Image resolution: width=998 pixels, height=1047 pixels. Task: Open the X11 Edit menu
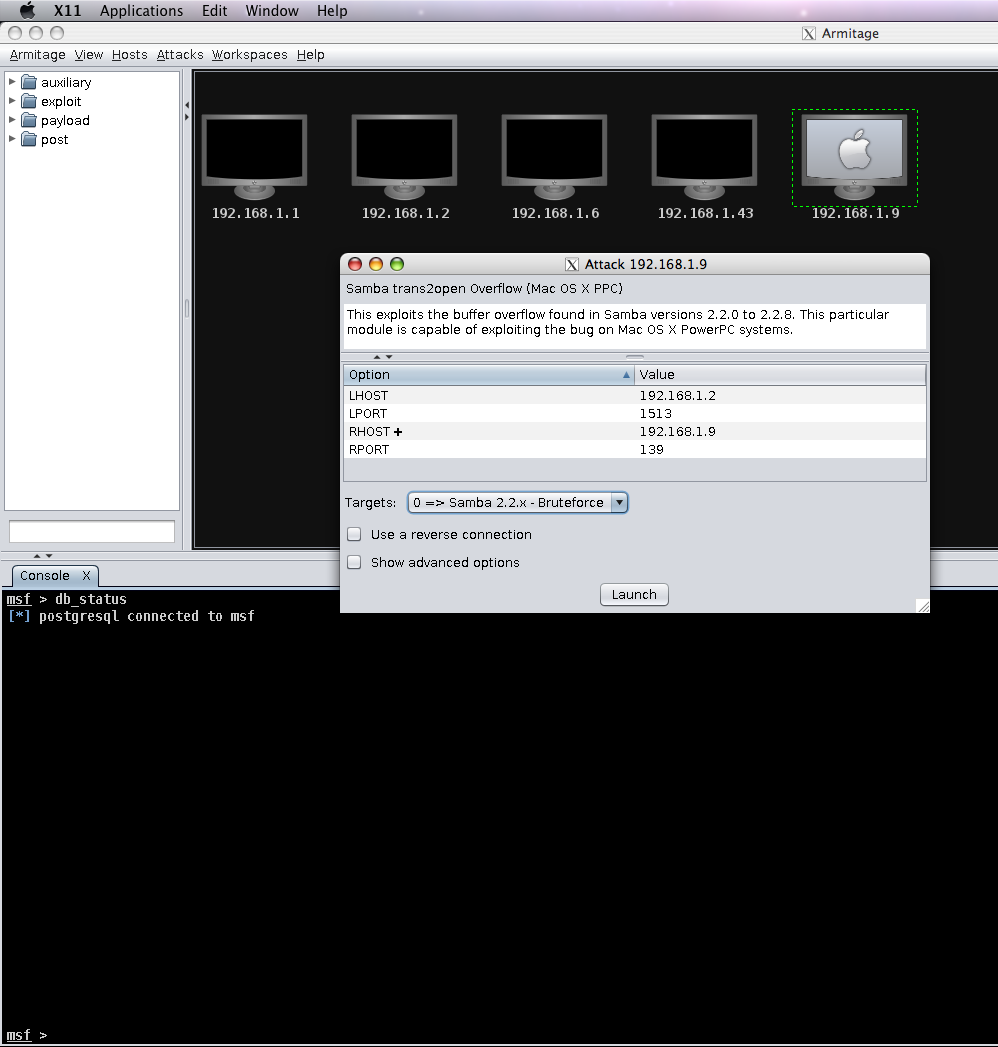click(214, 11)
